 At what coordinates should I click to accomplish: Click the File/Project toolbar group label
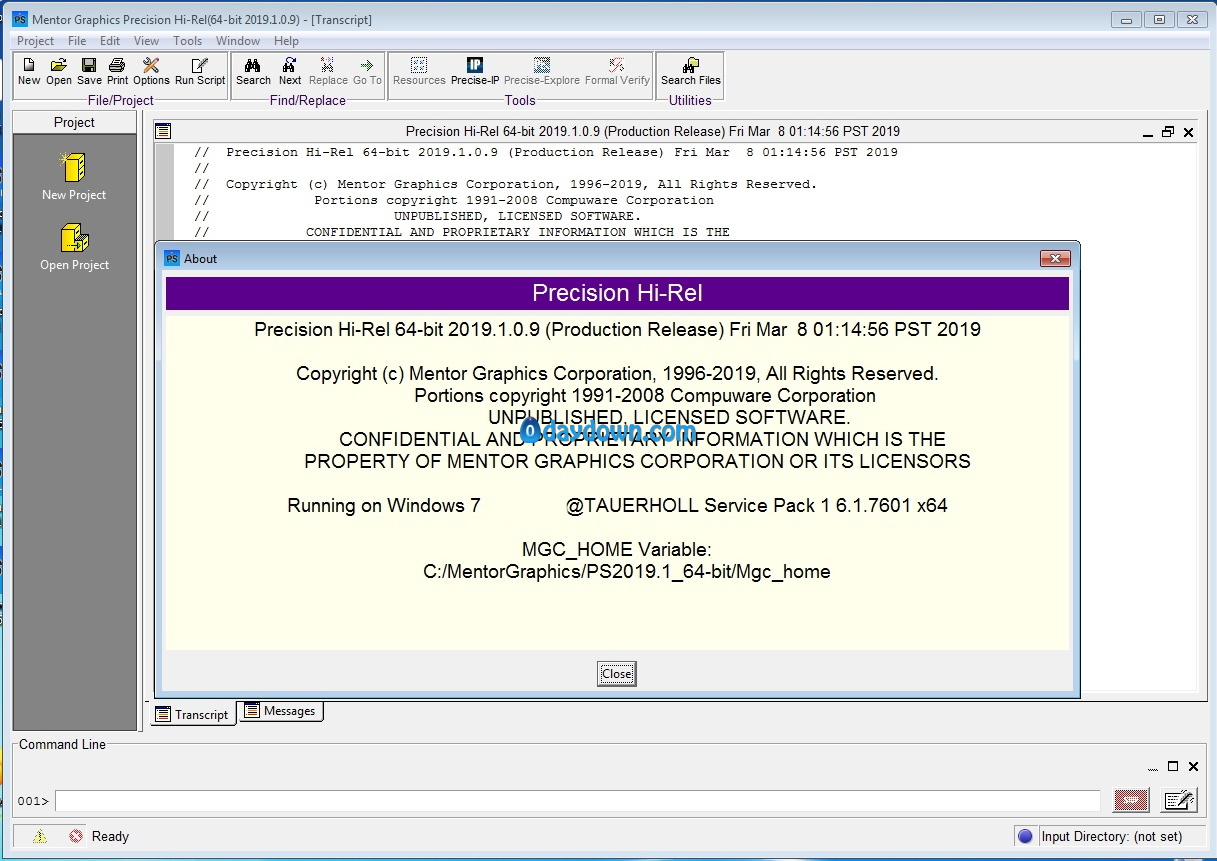pyautogui.click(x=121, y=100)
